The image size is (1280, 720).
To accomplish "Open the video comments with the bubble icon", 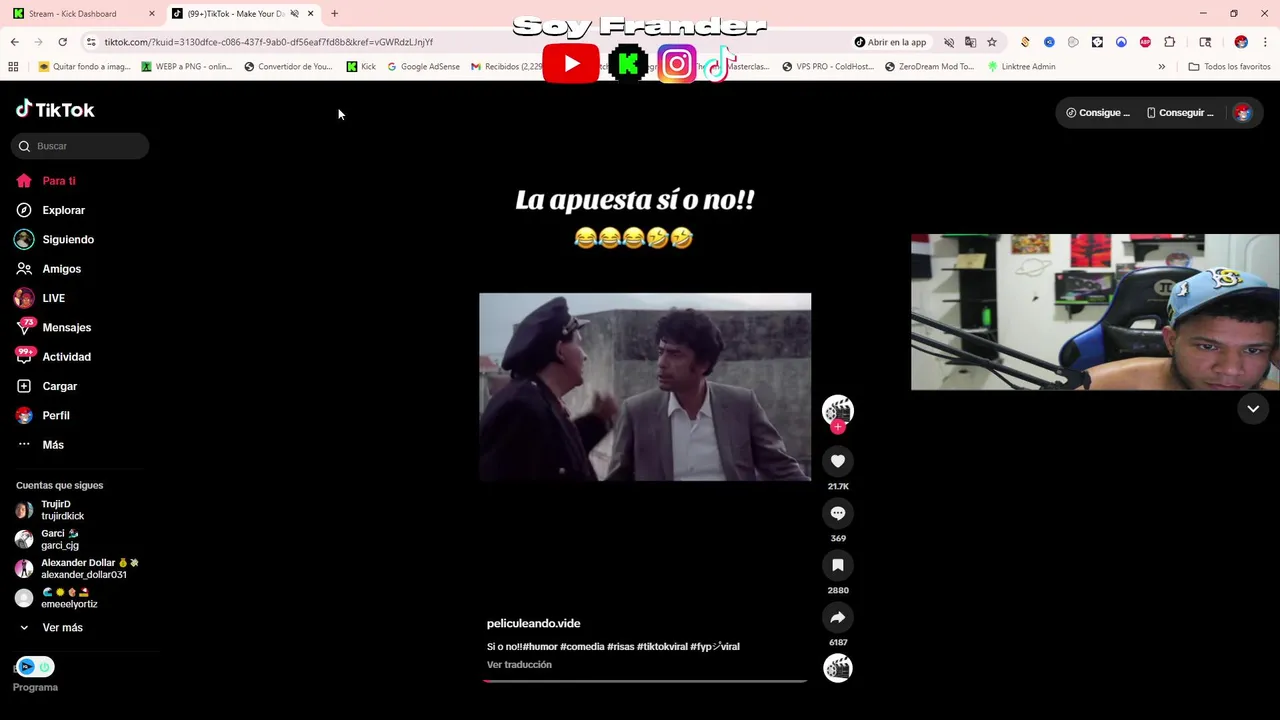I will (838, 513).
